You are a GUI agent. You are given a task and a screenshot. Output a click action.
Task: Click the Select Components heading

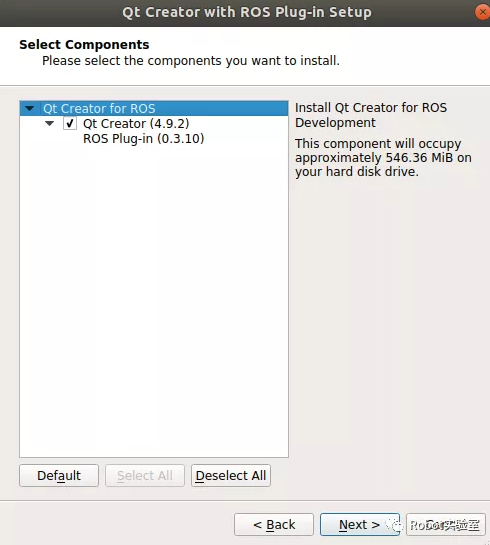coord(84,44)
